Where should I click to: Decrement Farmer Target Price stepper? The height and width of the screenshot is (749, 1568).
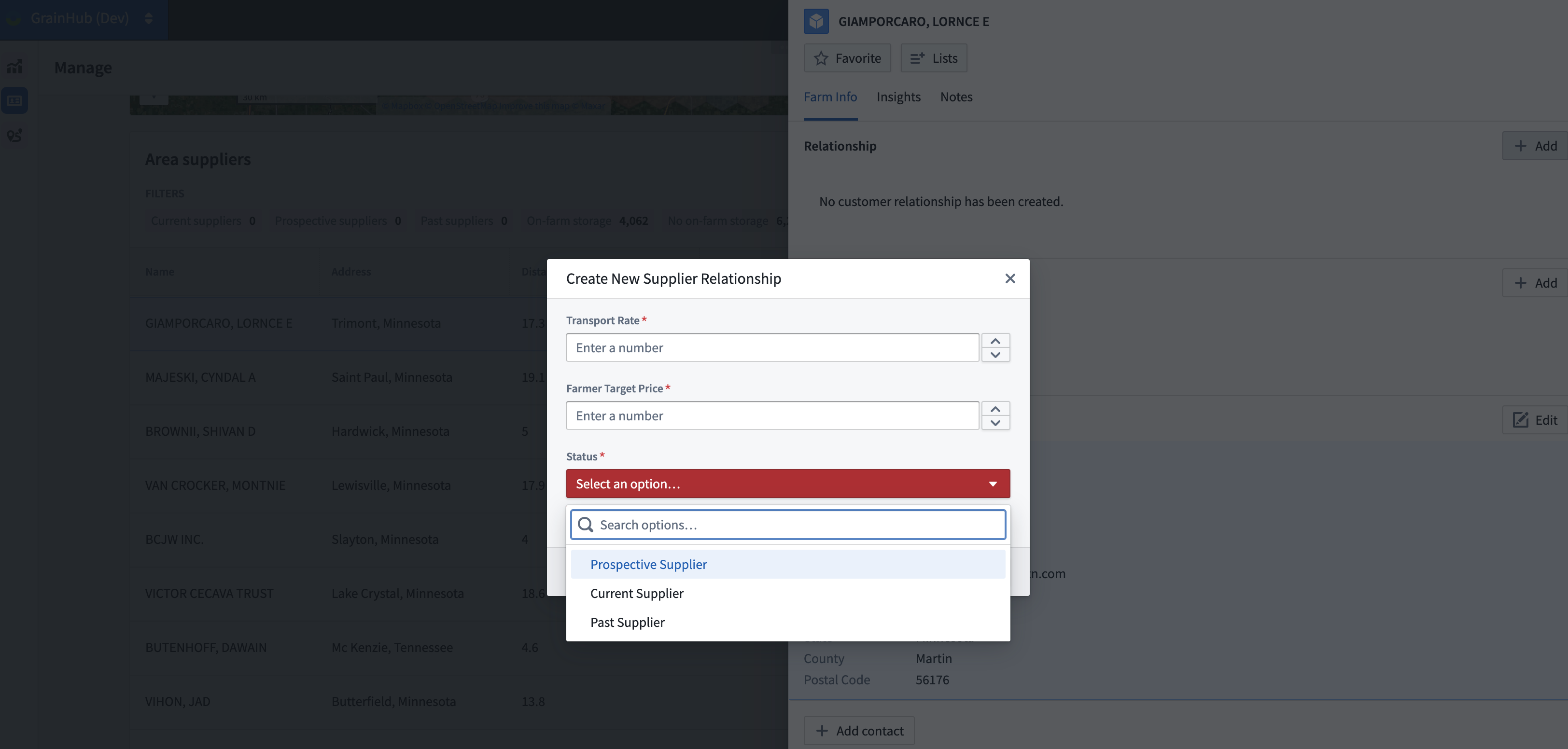(x=995, y=423)
